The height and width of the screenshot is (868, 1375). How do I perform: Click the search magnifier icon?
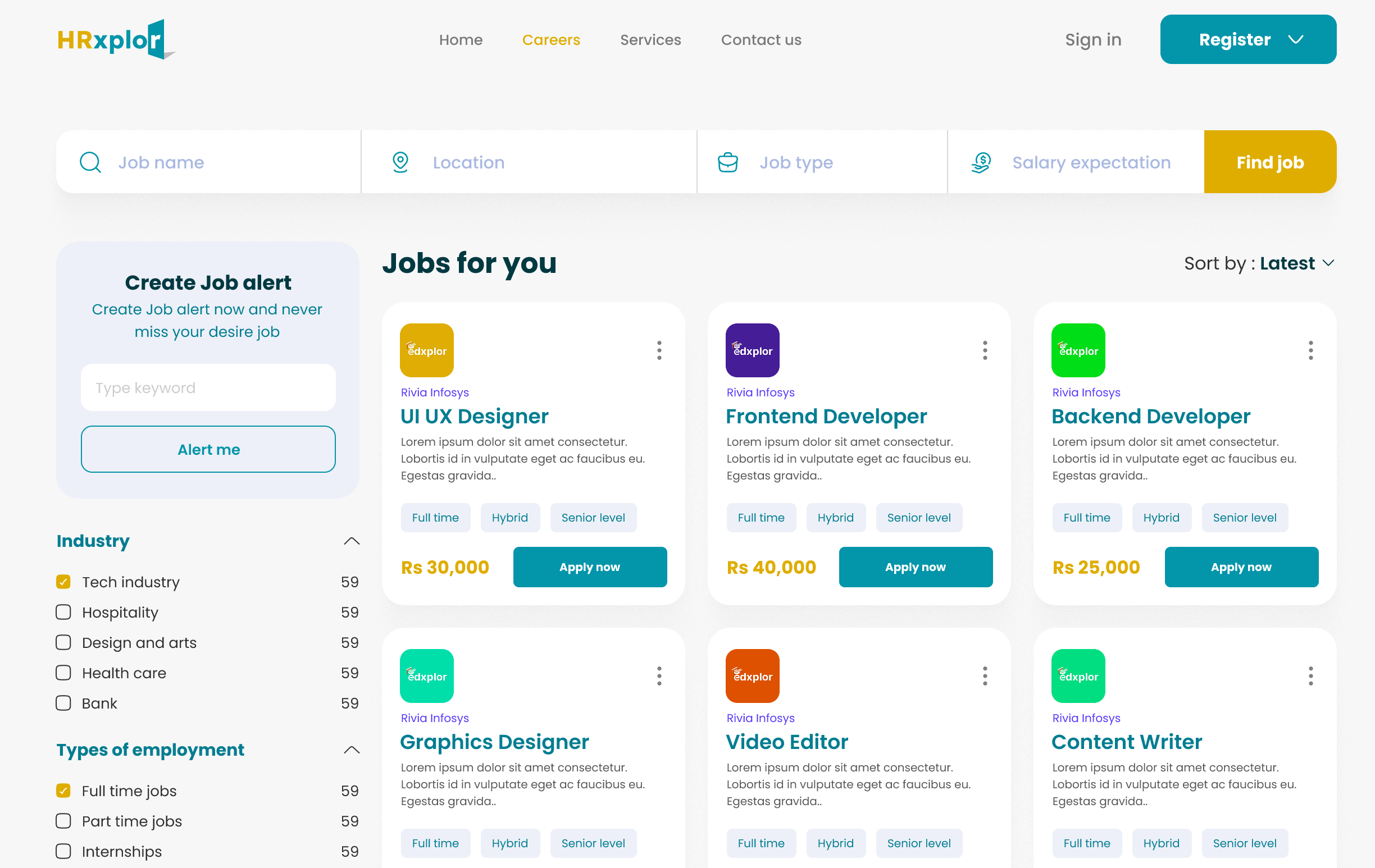pos(90,162)
